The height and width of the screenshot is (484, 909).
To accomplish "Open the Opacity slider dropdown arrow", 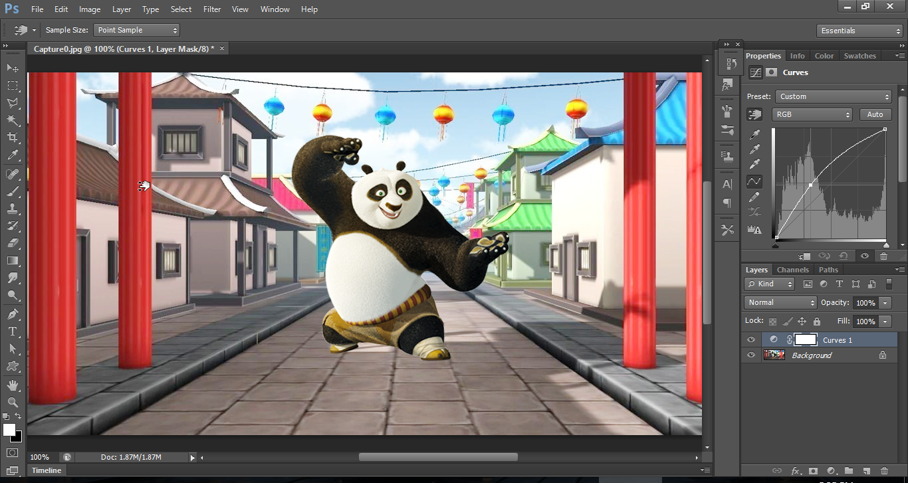I will (x=885, y=303).
